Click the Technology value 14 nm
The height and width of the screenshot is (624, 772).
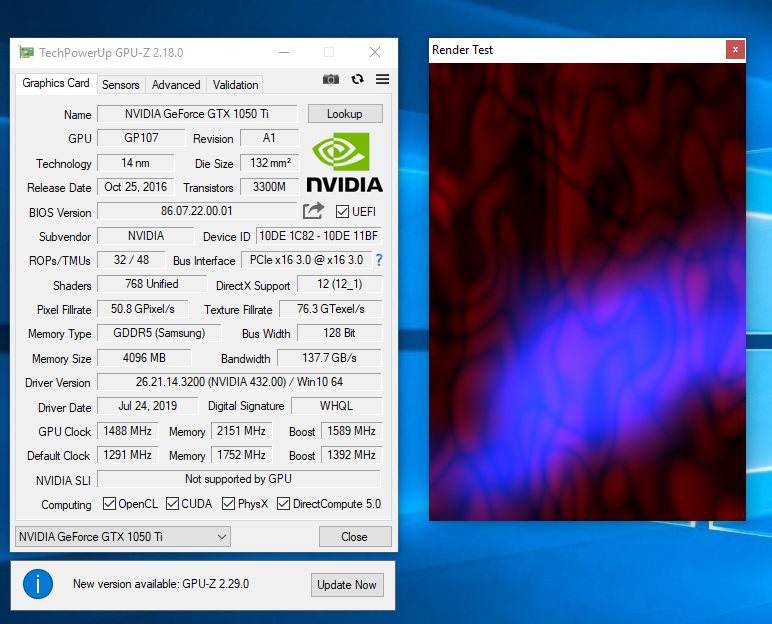click(x=136, y=163)
